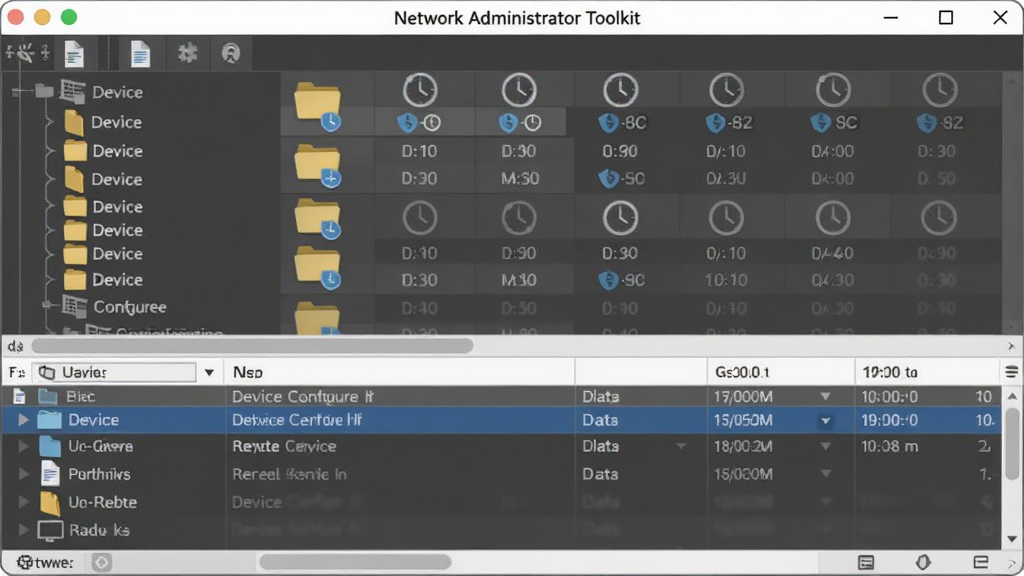The height and width of the screenshot is (576, 1024).
Task: Click the grid icon beside Configuree
Action: click(x=74, y=306)
